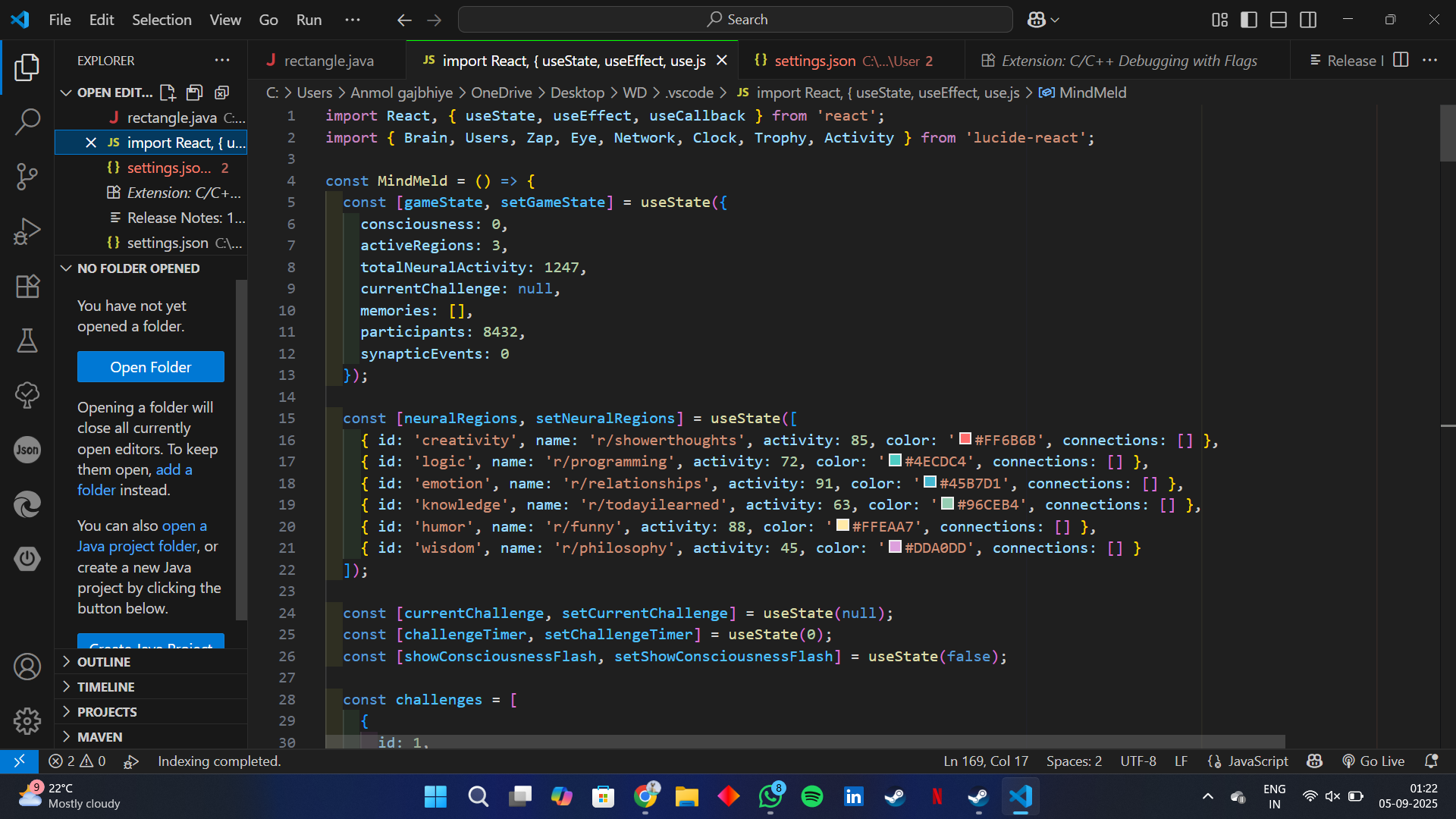1456x819 pixels.
Task: Open Run and Debug view
Action: click(27, 231)
